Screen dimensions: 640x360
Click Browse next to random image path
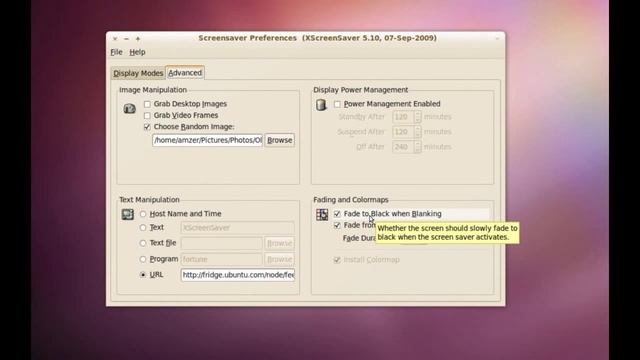(x=280, y=140)
